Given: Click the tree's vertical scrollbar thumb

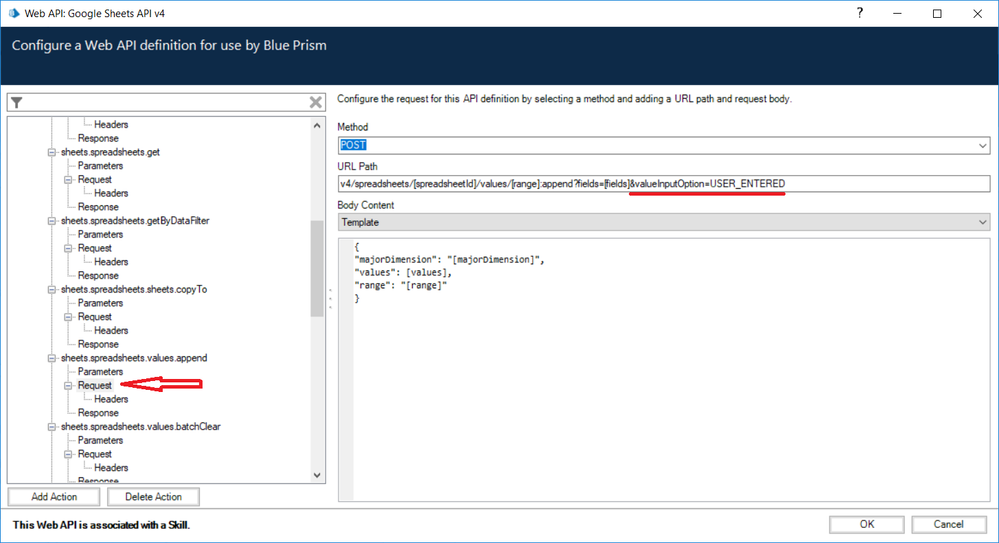Looking at the screenshot, I should (x=318, y=268).
